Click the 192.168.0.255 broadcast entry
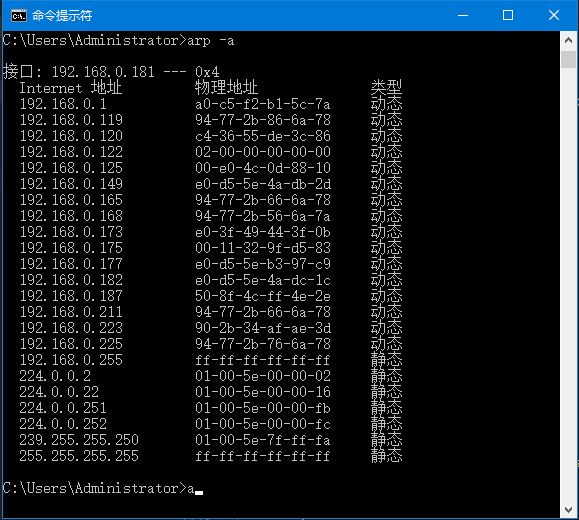Viewport: 579px width, 520px height. click(71, 360)
